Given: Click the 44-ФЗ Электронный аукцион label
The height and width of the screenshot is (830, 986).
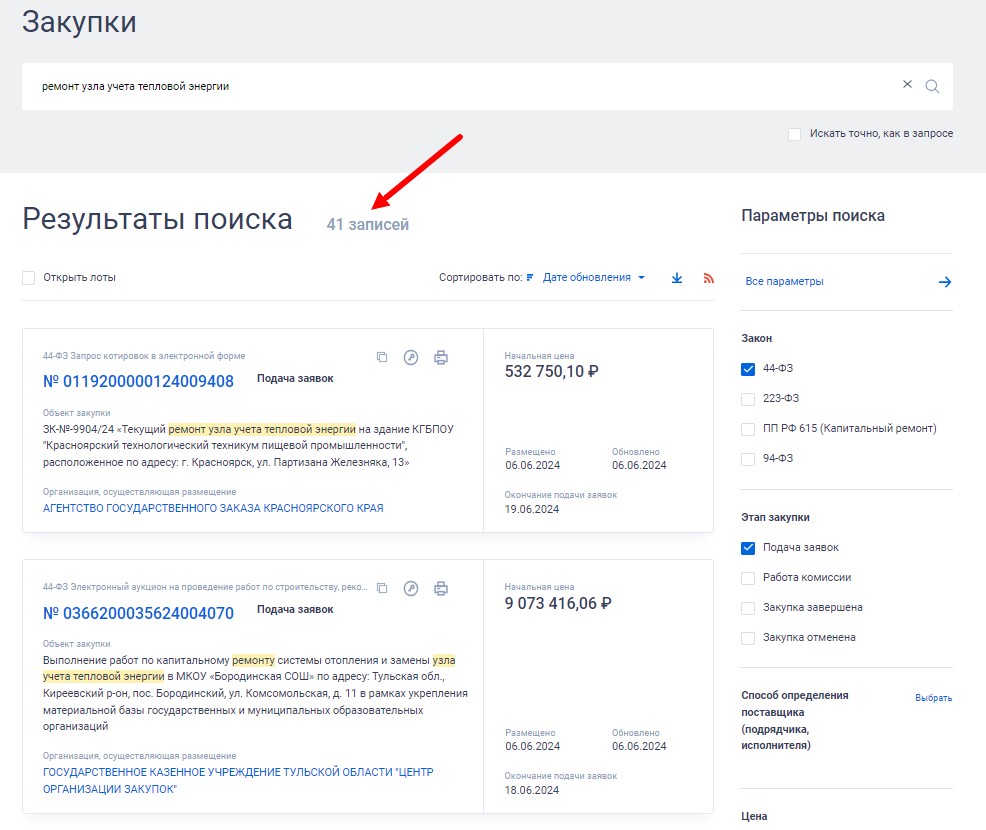Looking at the screenshot, I should coord(205,587).
